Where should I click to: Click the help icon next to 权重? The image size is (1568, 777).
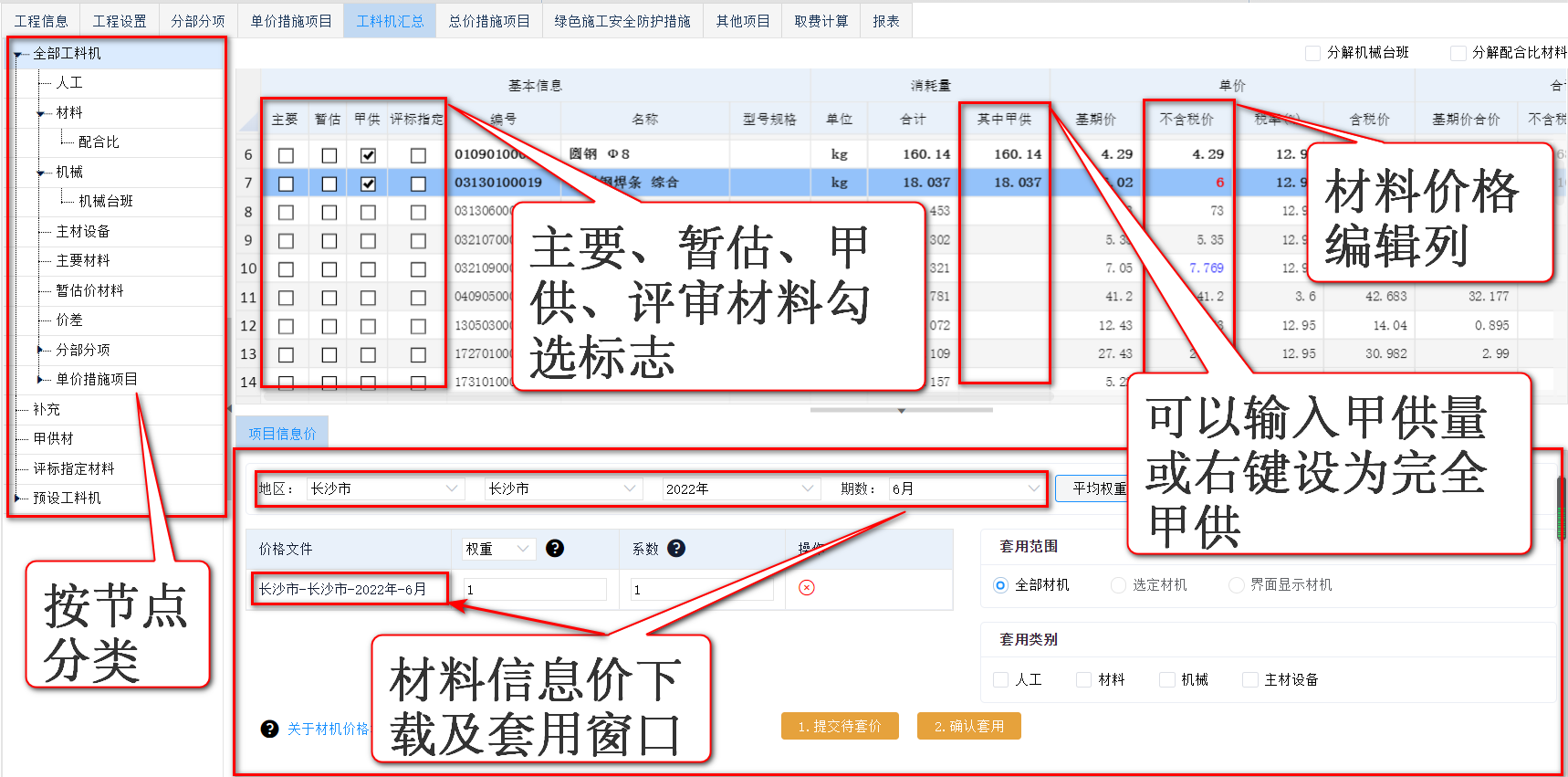pyautogui.click(x=554, y=549)
